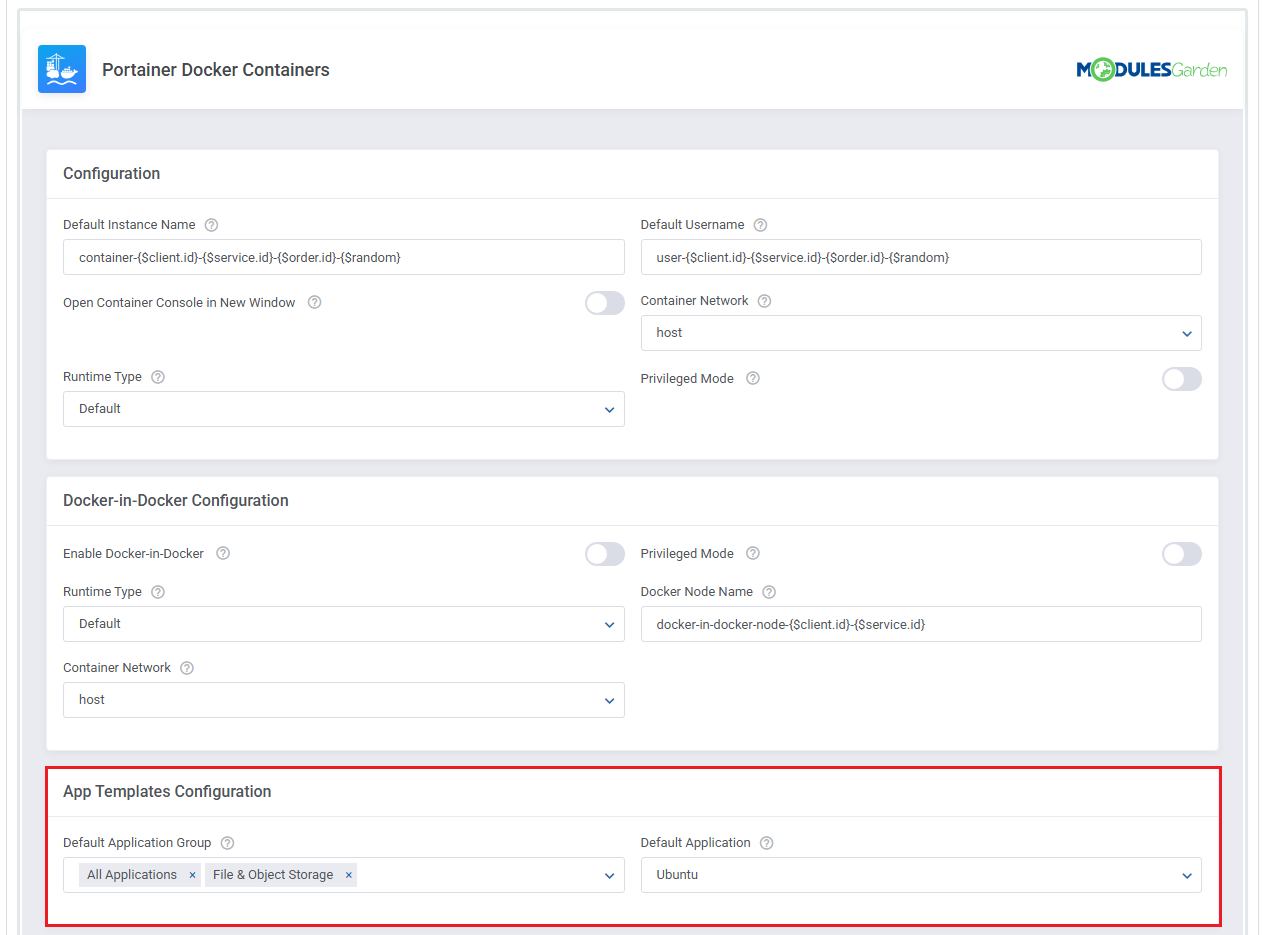Show help for Default Application Group
The width and height of the screenshot is (1266, 935).
coord(227,843)
